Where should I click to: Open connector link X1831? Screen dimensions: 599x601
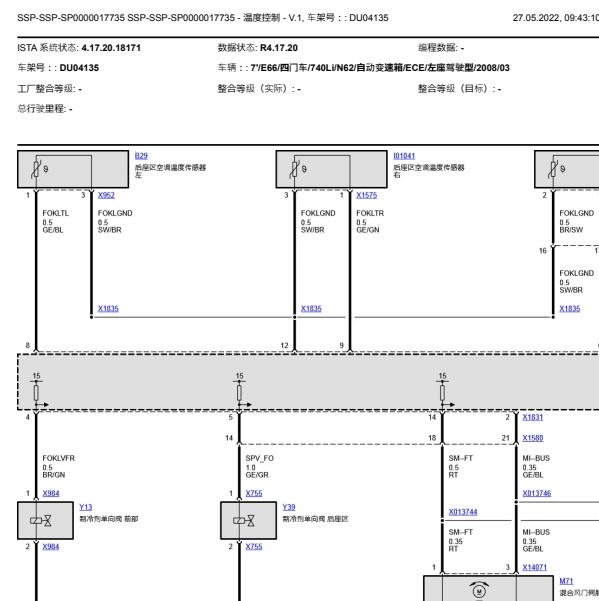coord(533,417)
